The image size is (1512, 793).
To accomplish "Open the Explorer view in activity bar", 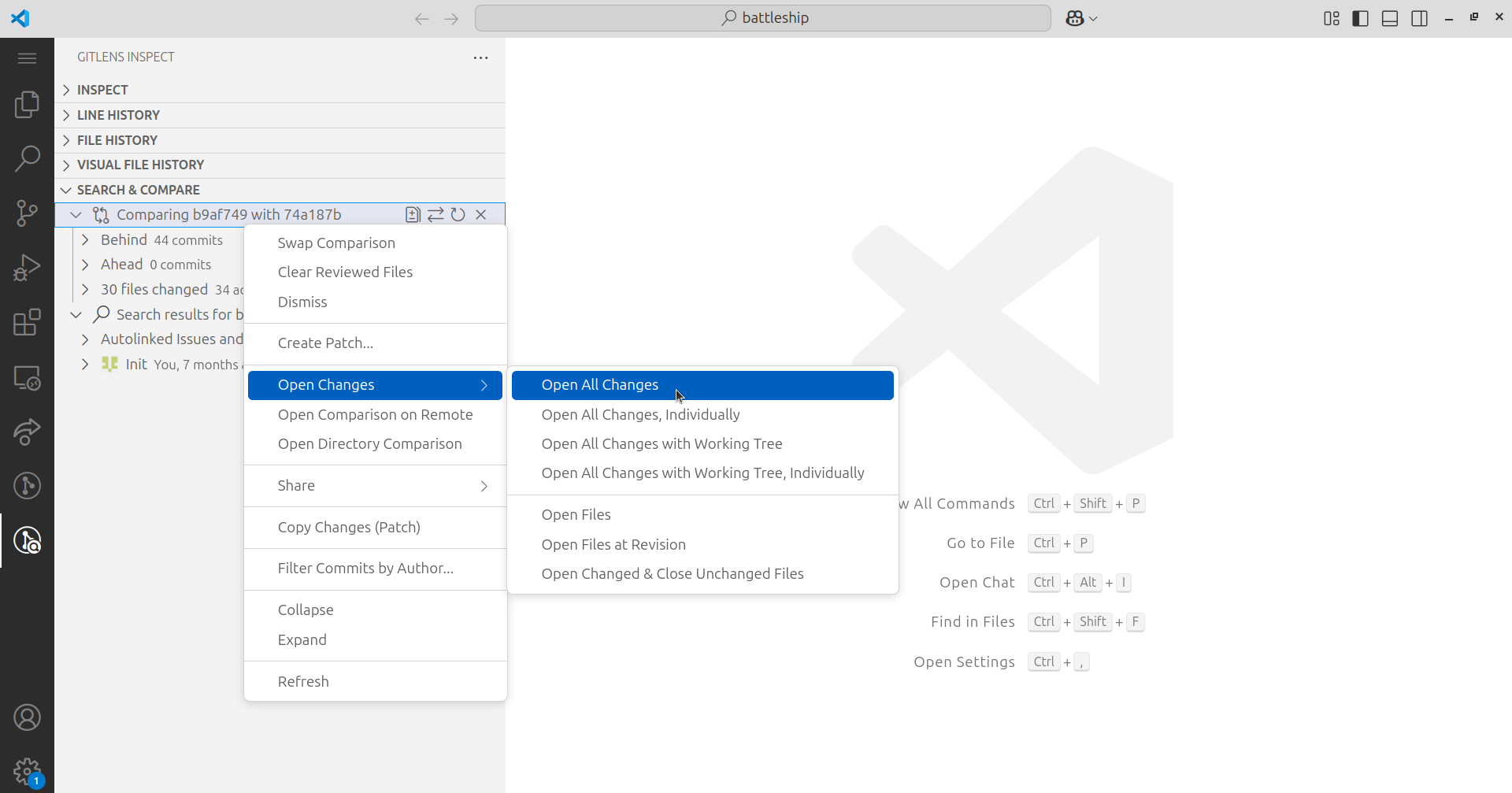I will [27, 104].
